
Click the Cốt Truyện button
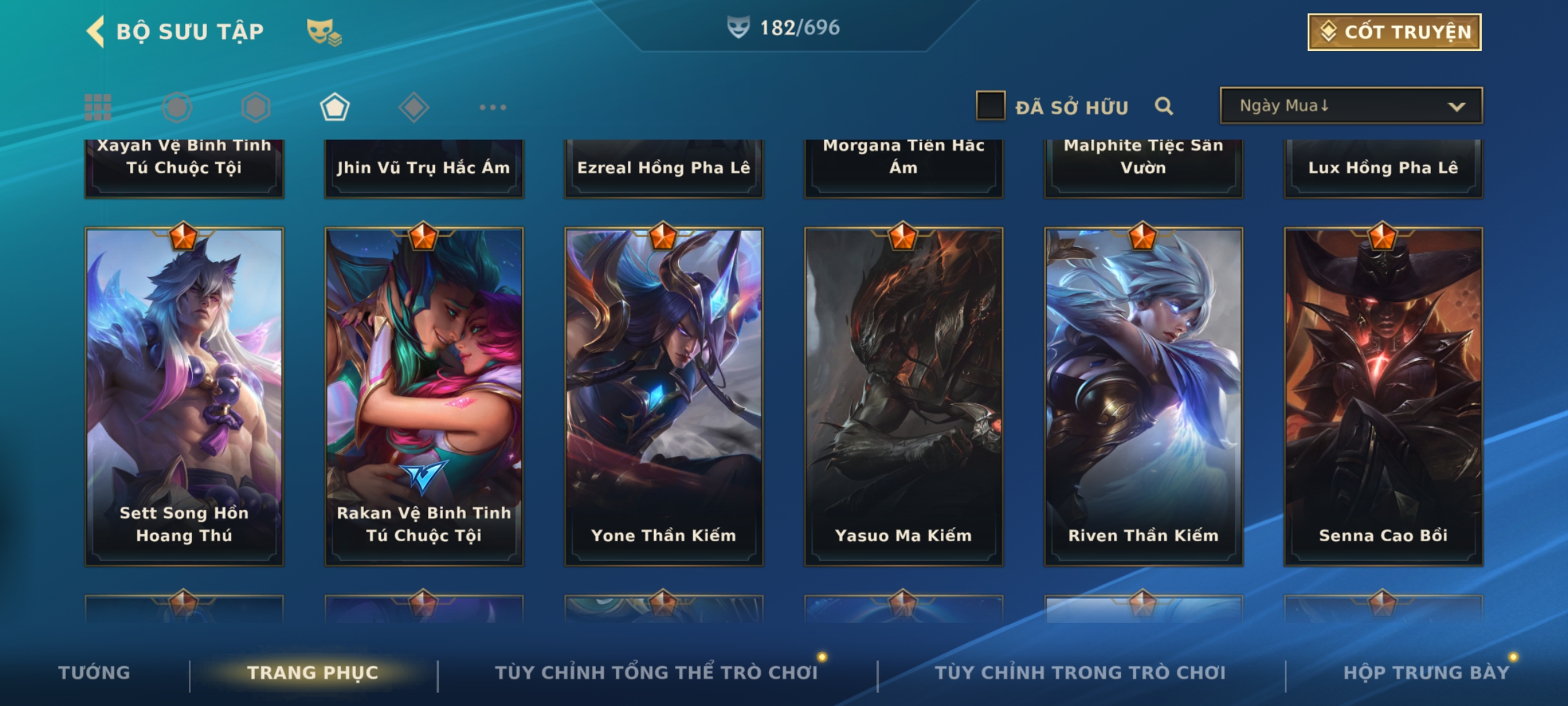coord(1394,31)
